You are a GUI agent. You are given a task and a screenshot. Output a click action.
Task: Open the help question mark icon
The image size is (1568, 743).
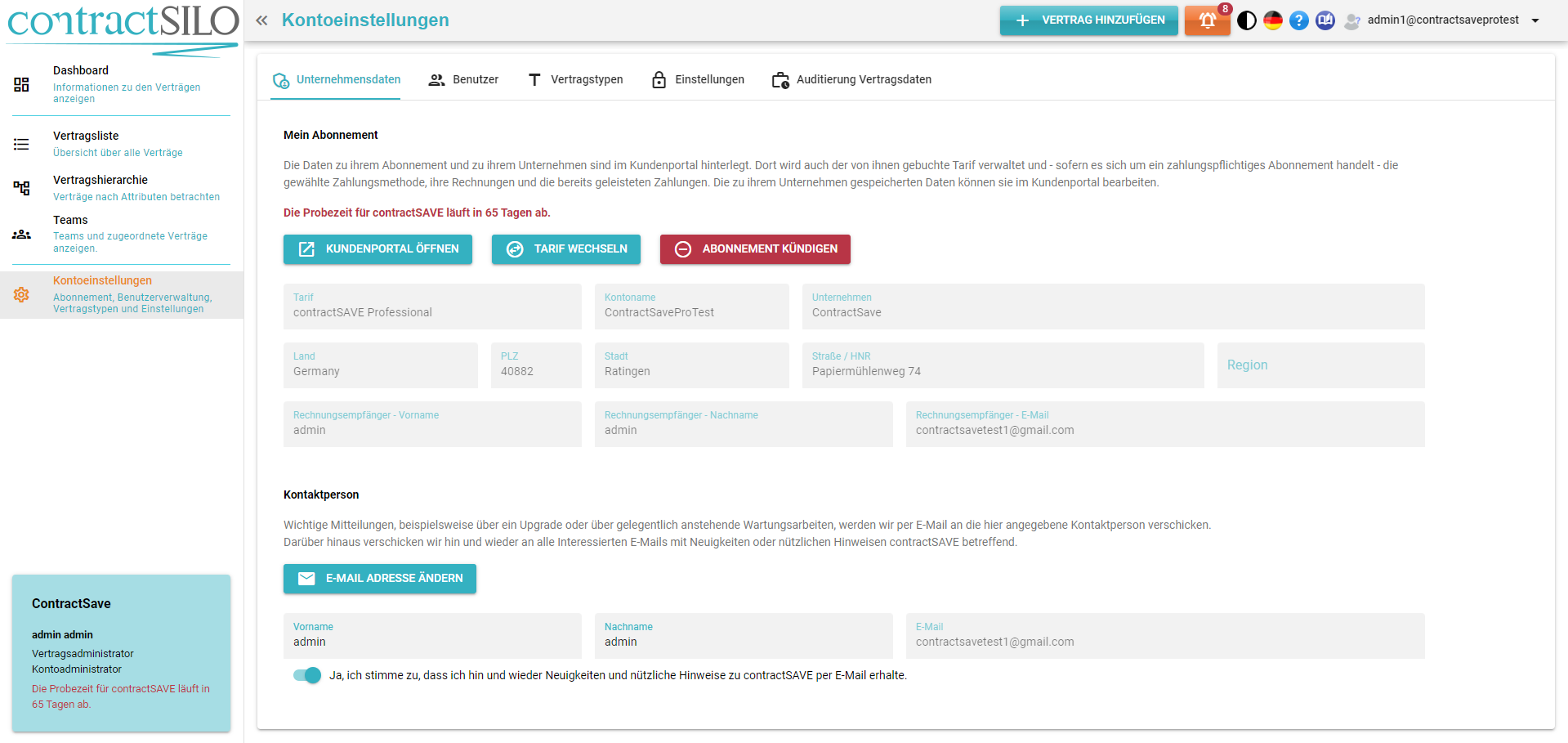point(1299,20)
